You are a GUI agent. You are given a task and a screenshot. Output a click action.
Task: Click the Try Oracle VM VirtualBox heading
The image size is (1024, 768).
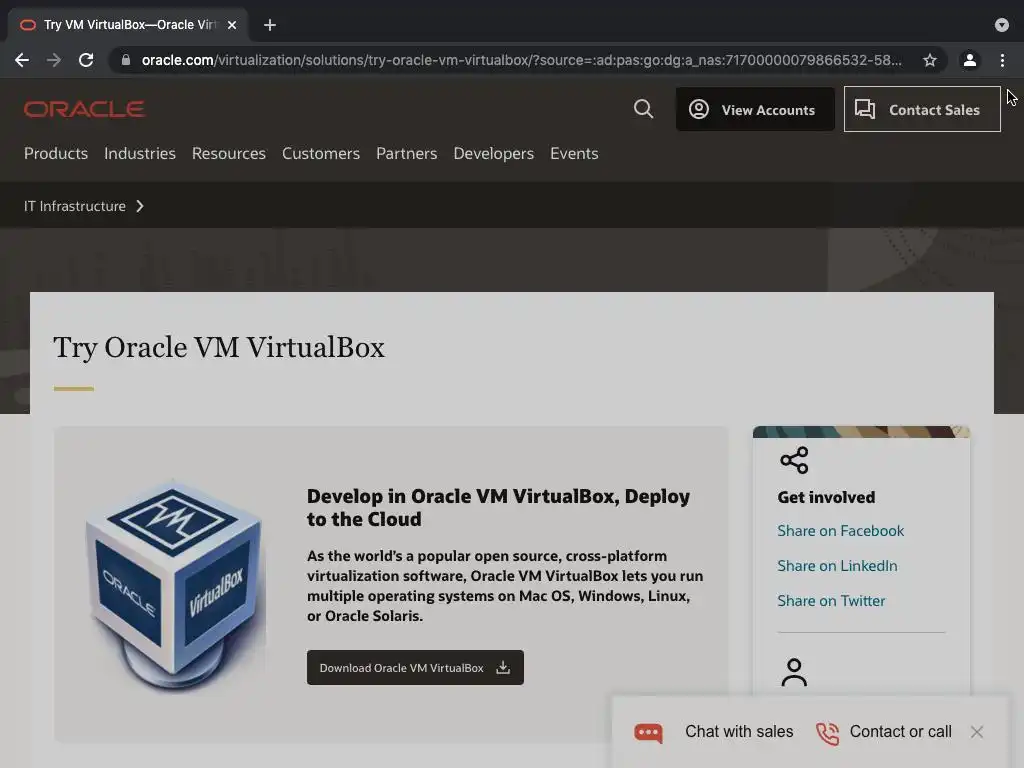pos(219,347)
